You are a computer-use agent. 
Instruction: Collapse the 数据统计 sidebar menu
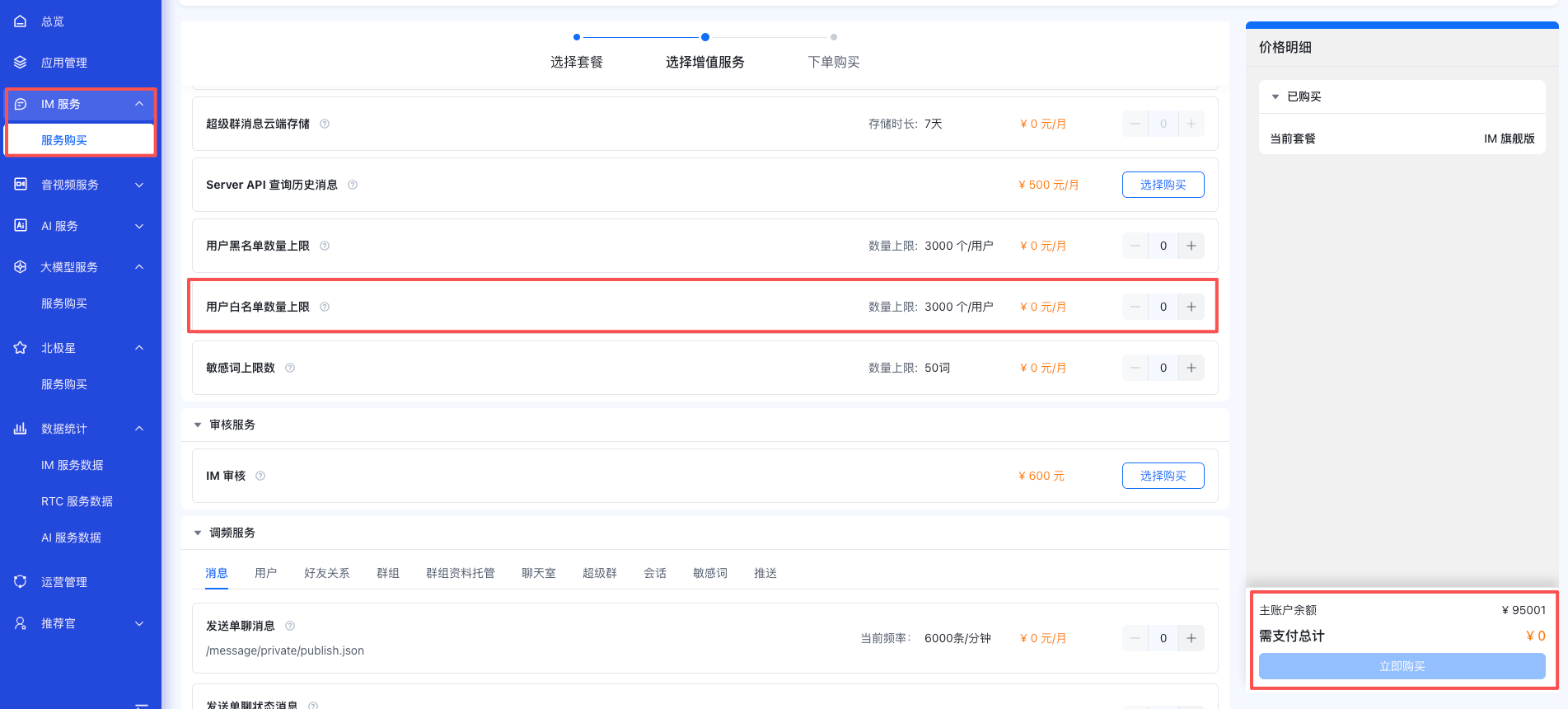click(x=139, y=429)
